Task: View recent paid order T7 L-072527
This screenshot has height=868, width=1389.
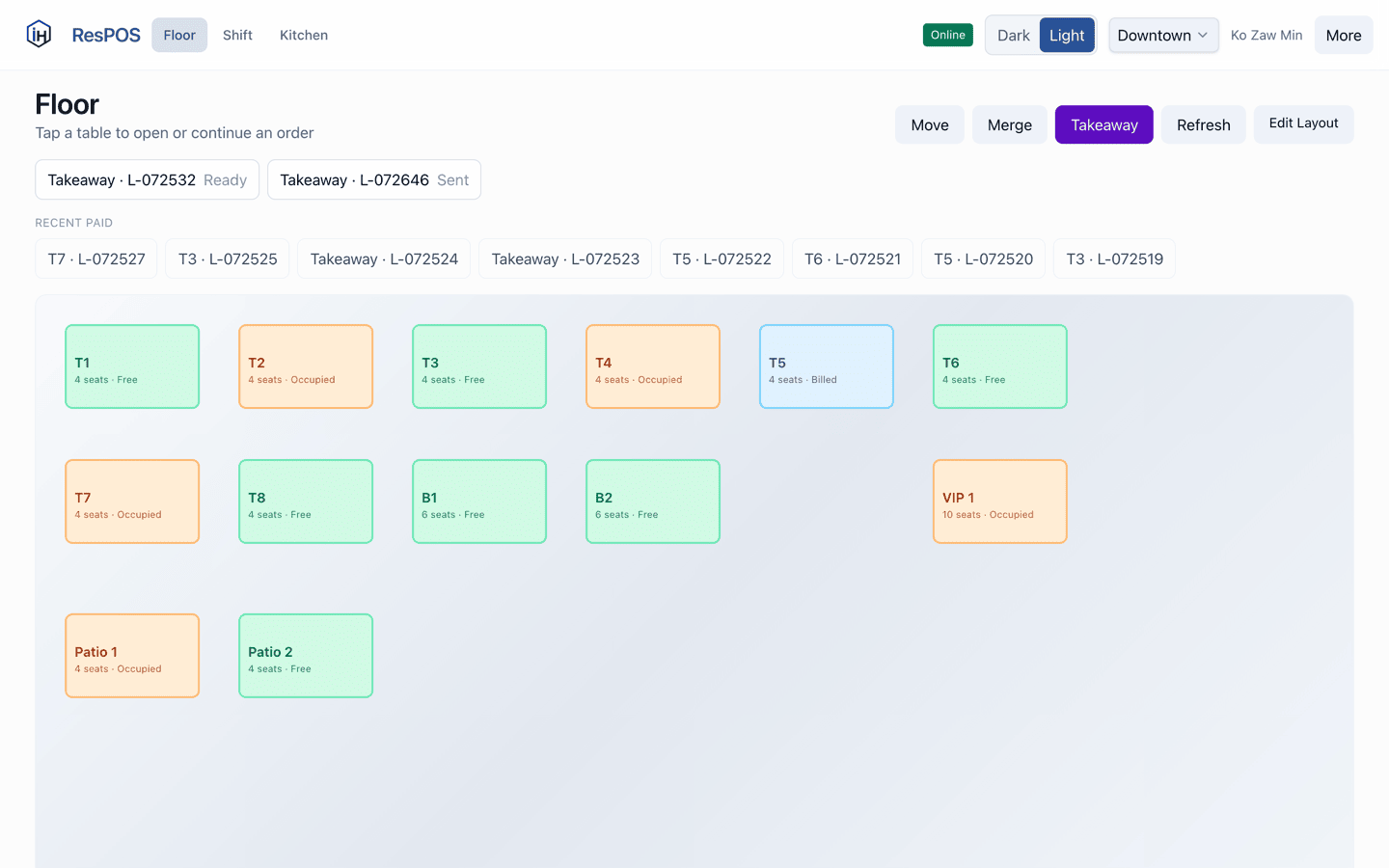Action: pos(96,258)
